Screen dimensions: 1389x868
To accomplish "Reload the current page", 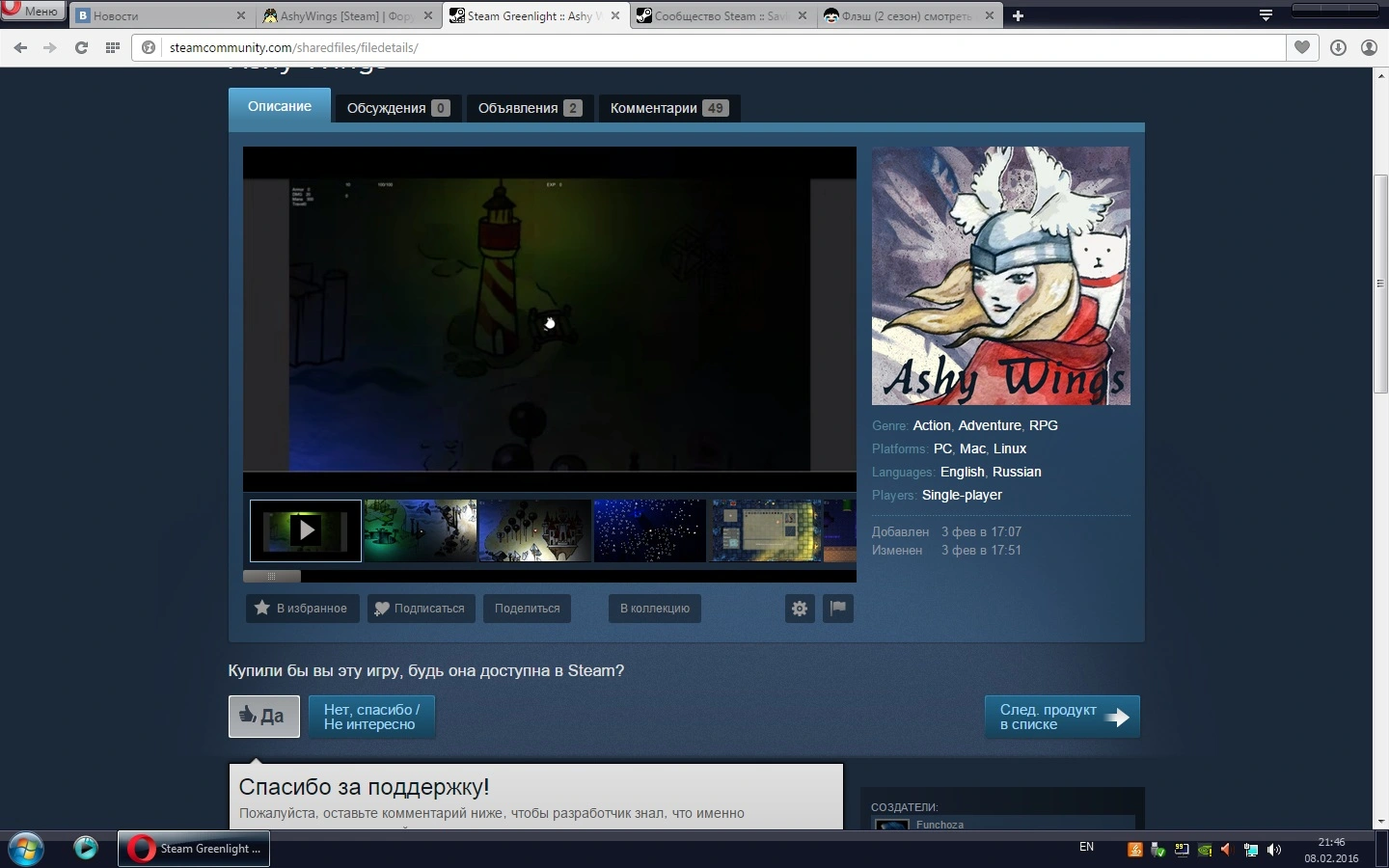I will coord(82,47).
